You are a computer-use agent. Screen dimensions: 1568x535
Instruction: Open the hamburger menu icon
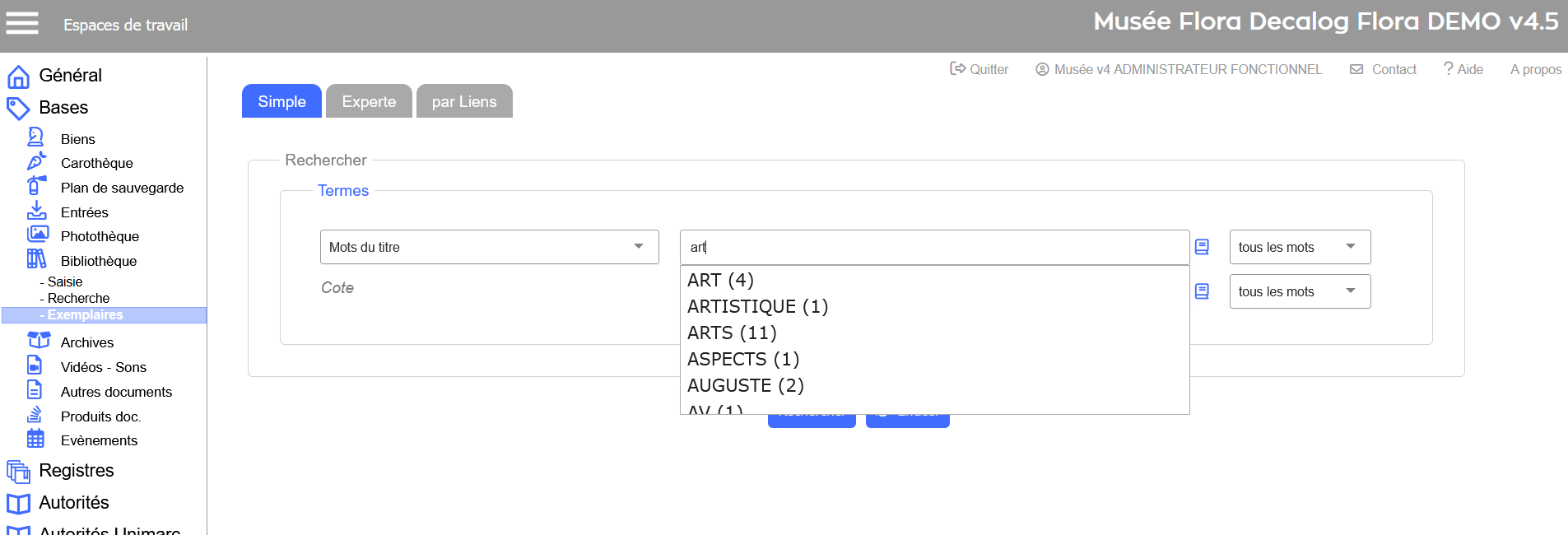pyautogui.click(x=22, y=23)
